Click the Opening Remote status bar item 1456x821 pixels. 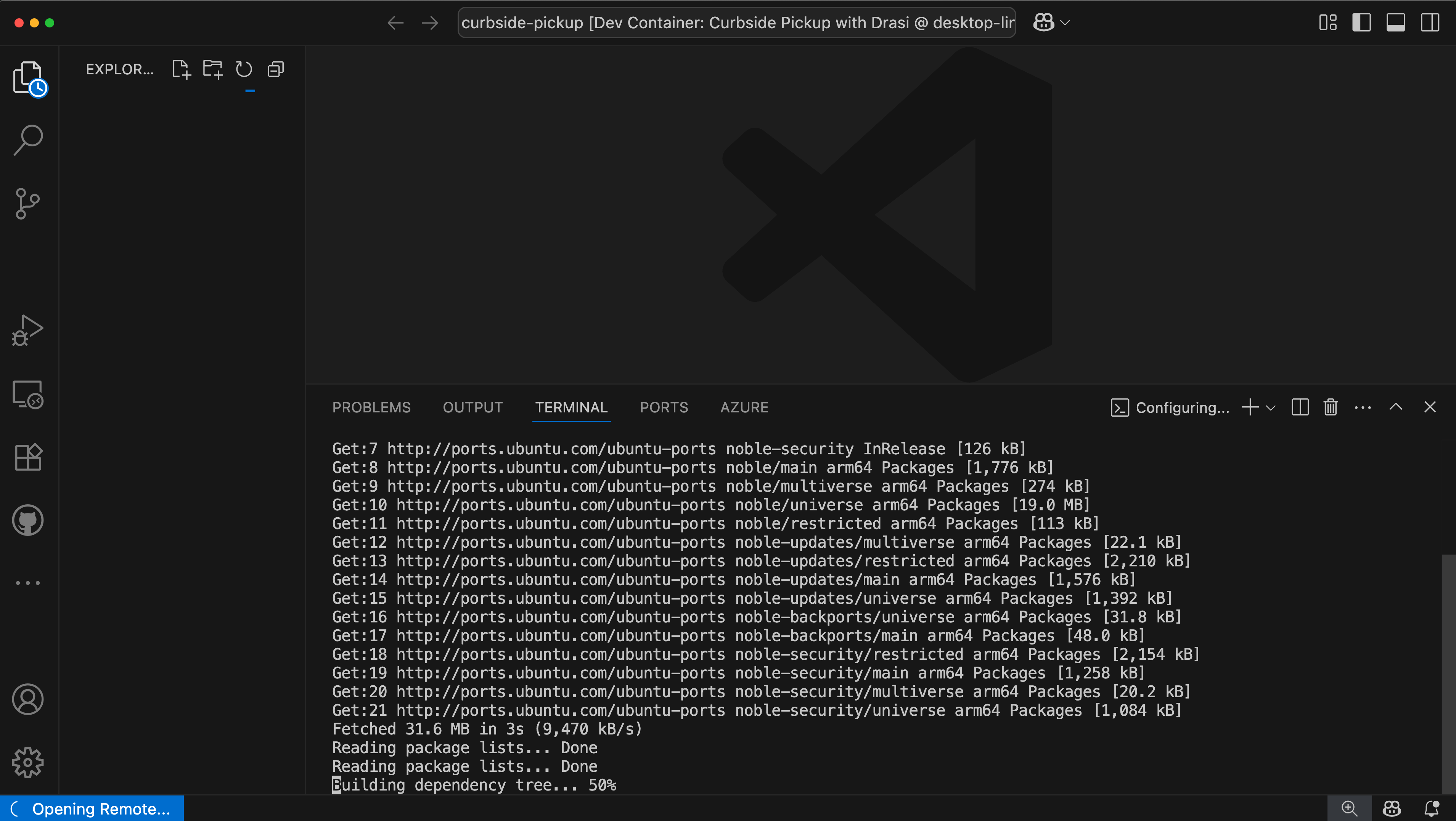coord(90,808)
